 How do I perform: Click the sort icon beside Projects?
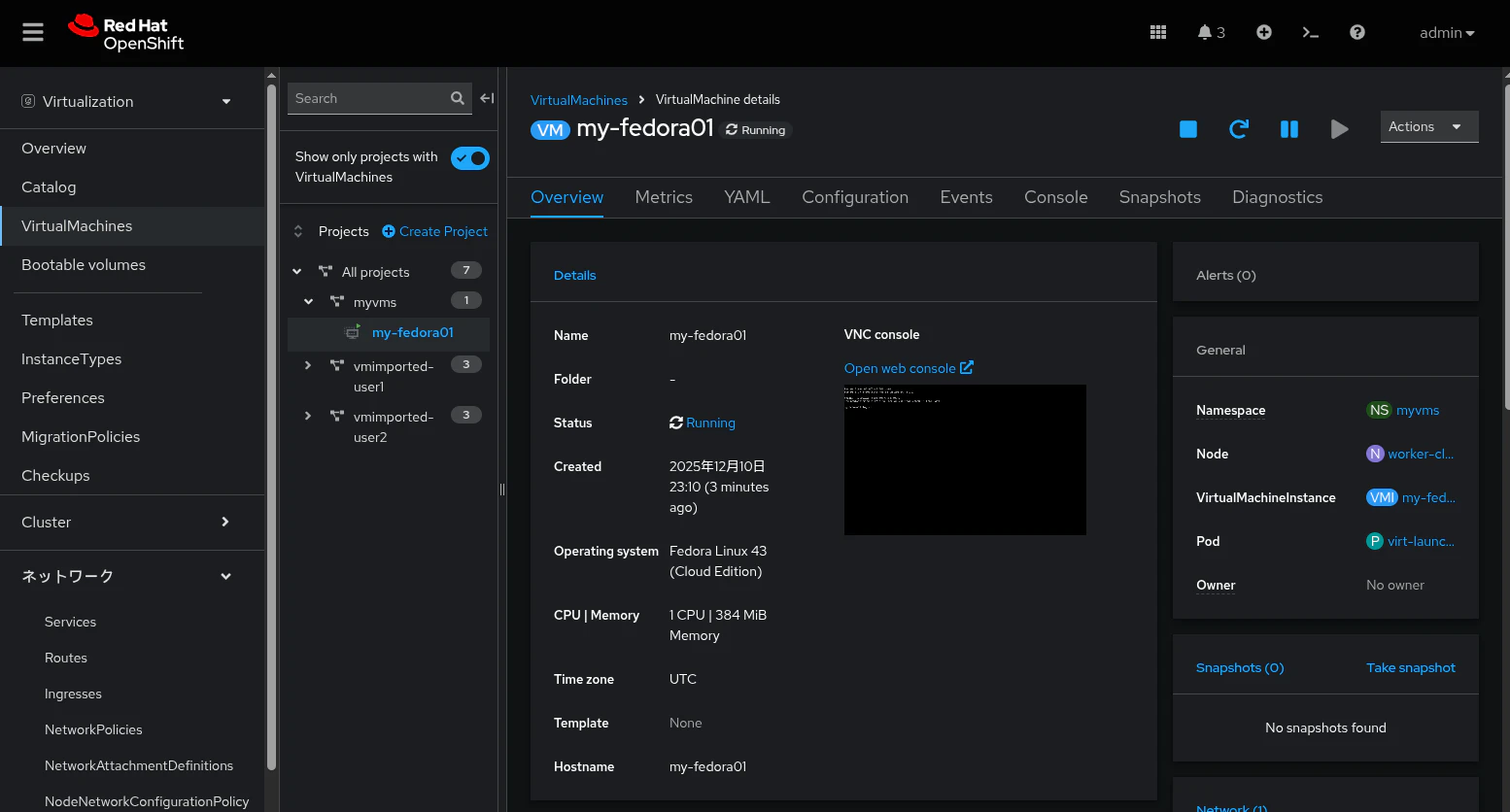click(x=298, y=231)
